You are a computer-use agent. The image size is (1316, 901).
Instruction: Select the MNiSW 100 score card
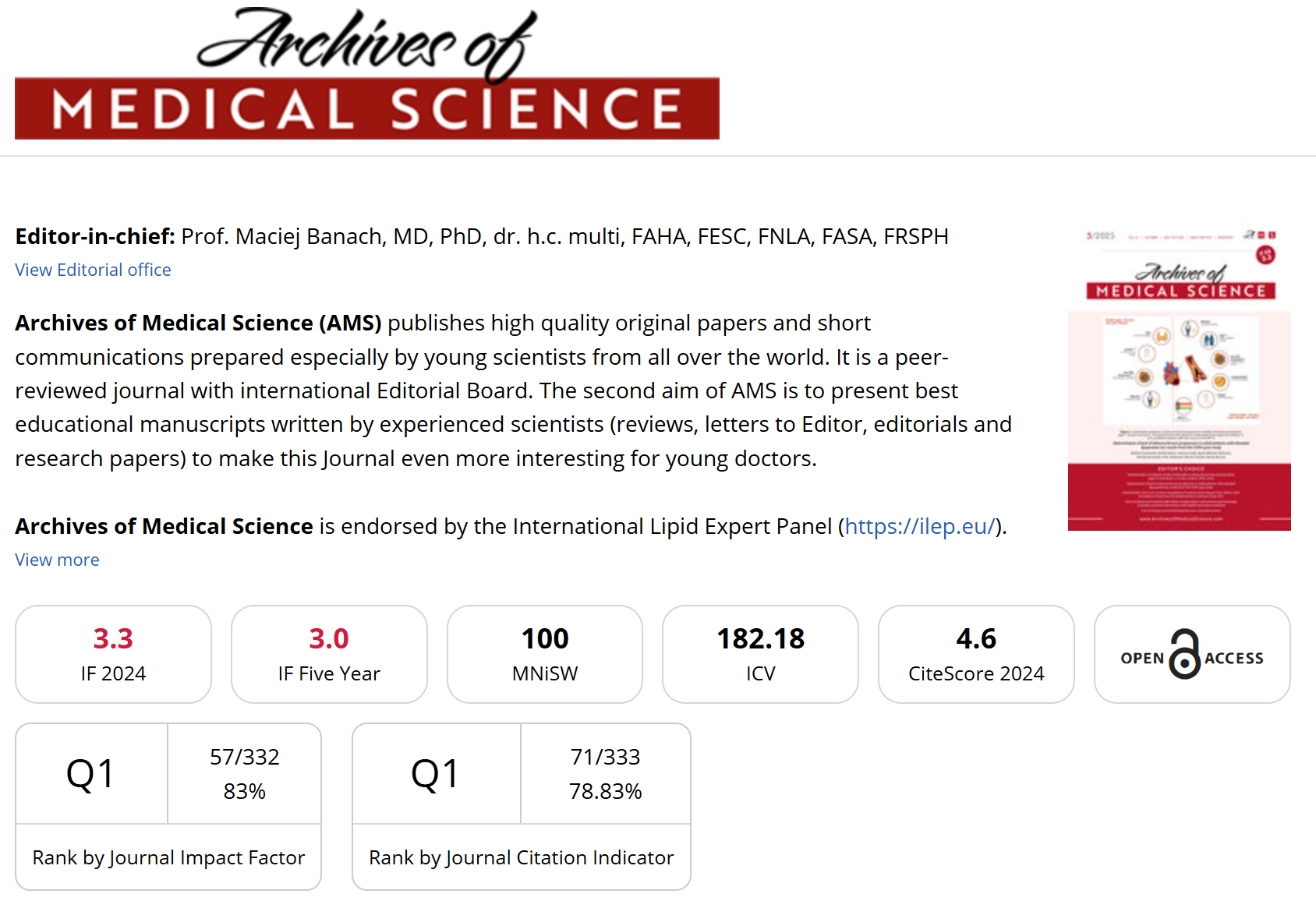click(x=545, y=654)
